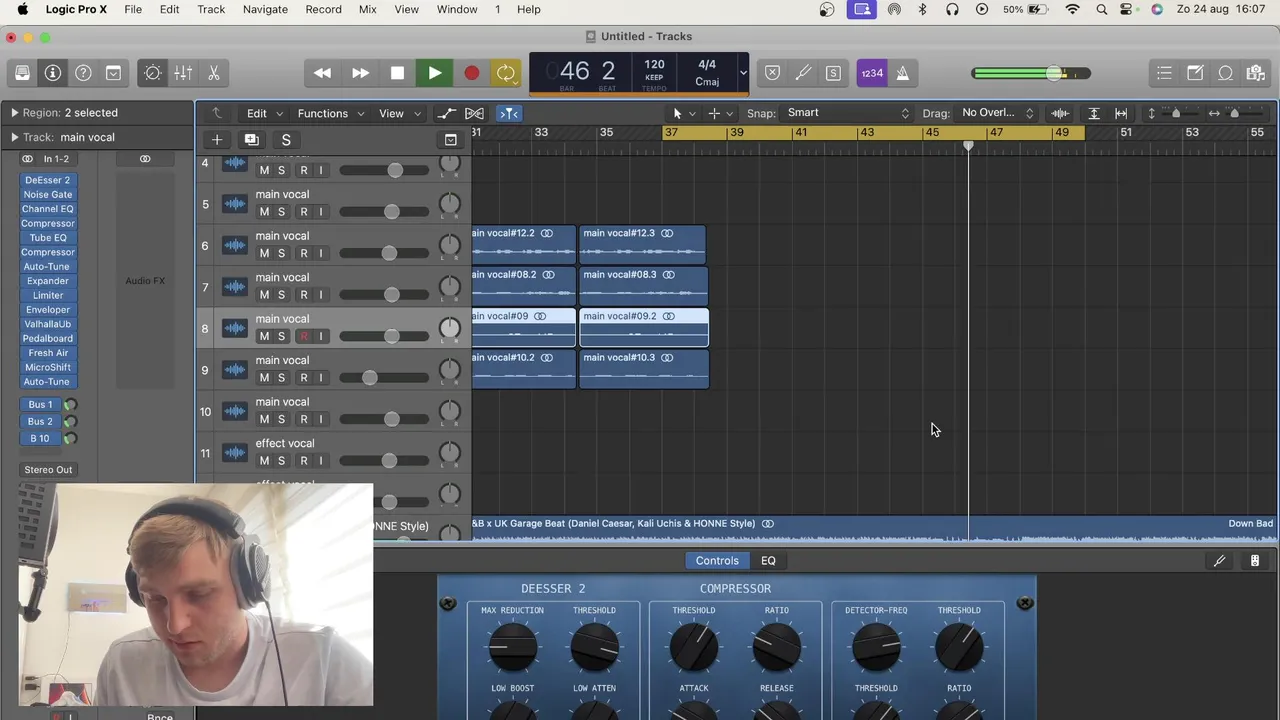Open Smart Controls dial icon
This screenshot has height=720, width=1280.
pyautogui.click(x=153, y=73)
